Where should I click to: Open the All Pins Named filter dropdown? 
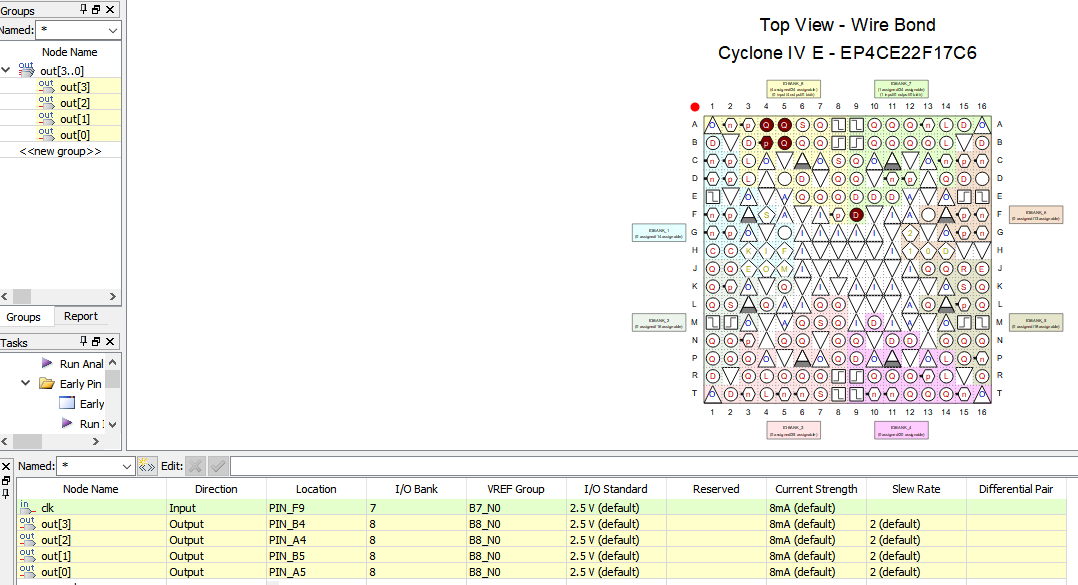[126, 466]
